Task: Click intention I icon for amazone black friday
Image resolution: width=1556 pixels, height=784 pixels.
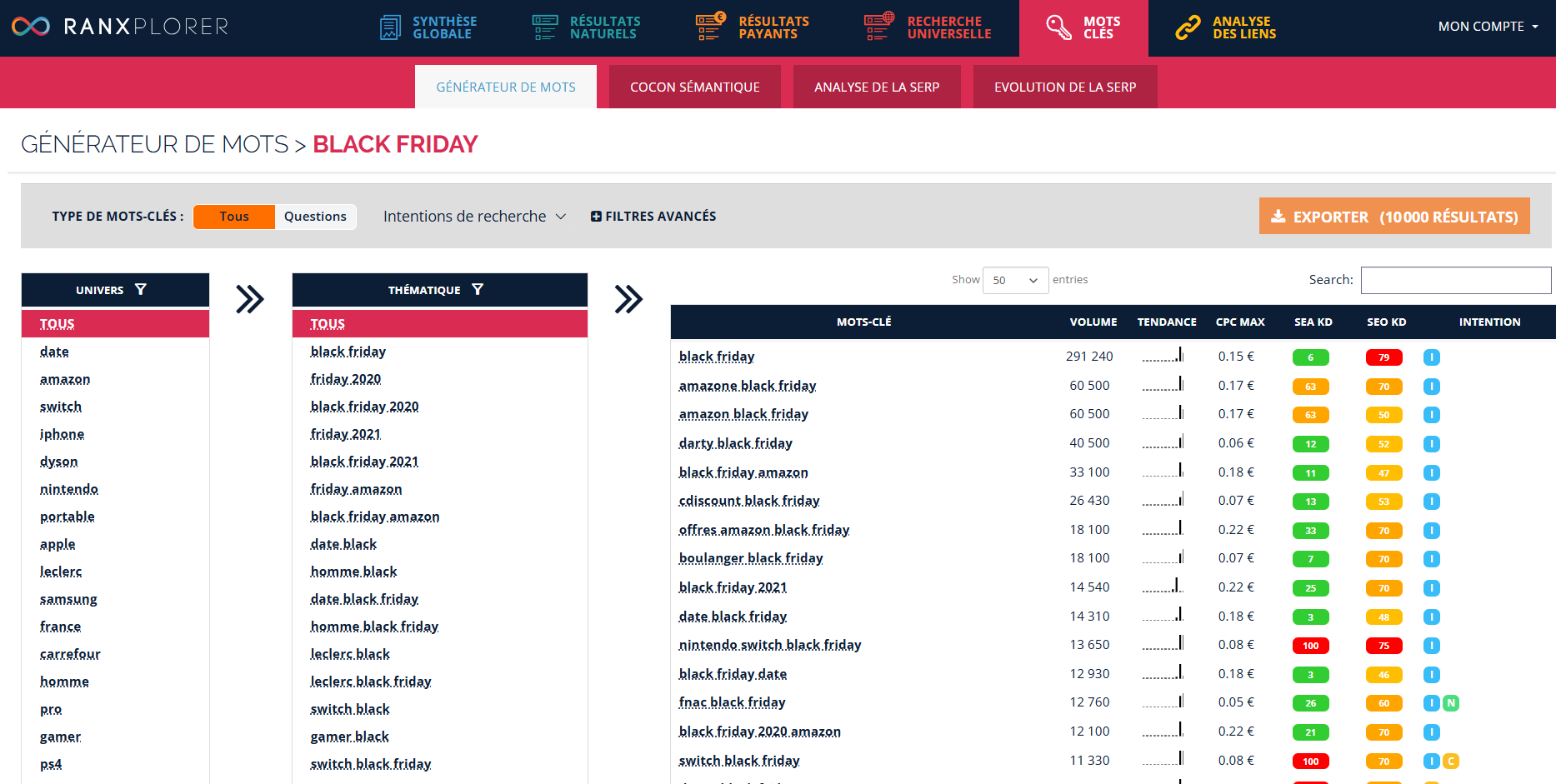Action: pos(1432,387)
